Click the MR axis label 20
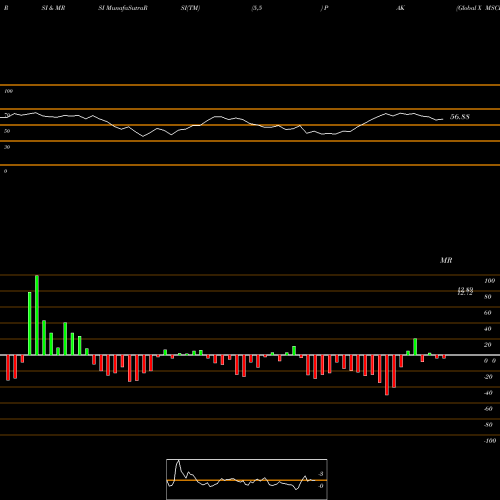Screen dimensions: 500x500 click(x=488, y=345)
